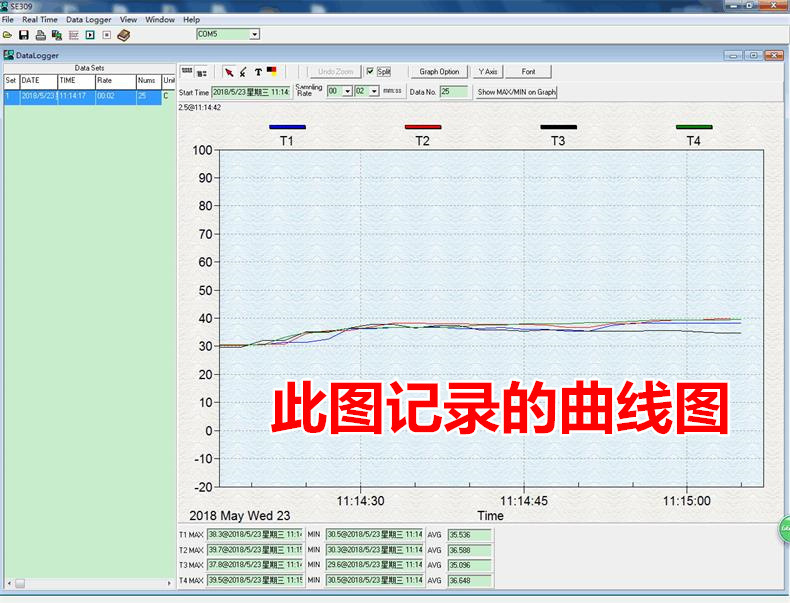Click the second graph legend layout icon
The image size is (790, 603).
[x=202, y=73]
